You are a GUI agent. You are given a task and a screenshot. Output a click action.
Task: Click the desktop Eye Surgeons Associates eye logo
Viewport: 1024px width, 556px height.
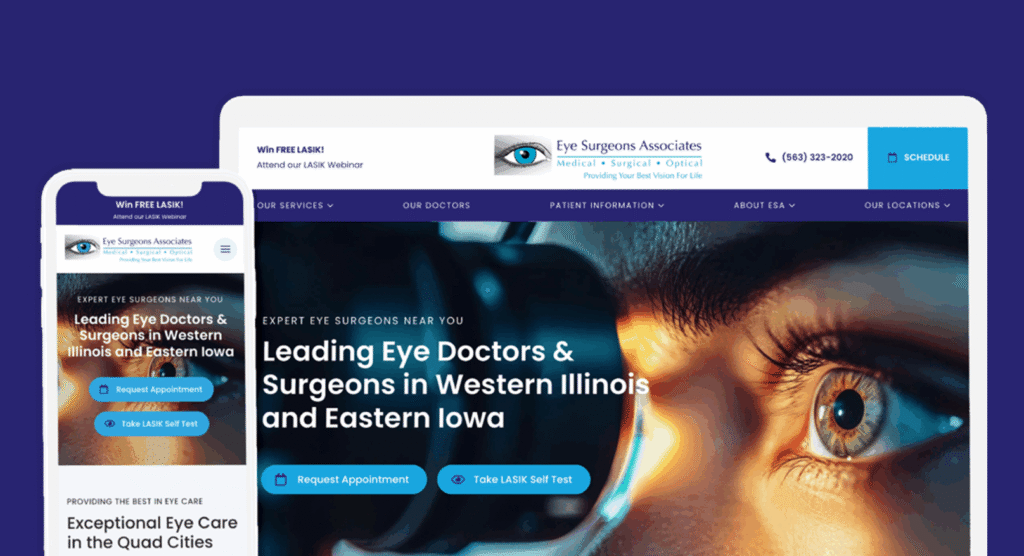522,155
